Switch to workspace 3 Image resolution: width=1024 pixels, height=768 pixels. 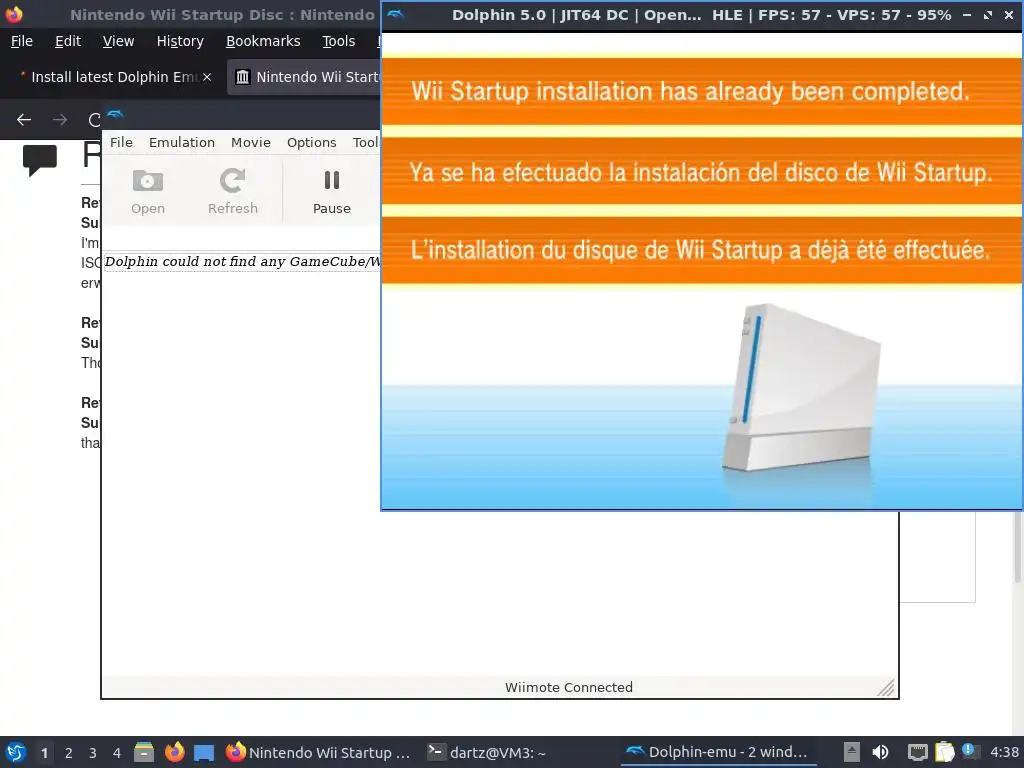[x=93, y=753]
